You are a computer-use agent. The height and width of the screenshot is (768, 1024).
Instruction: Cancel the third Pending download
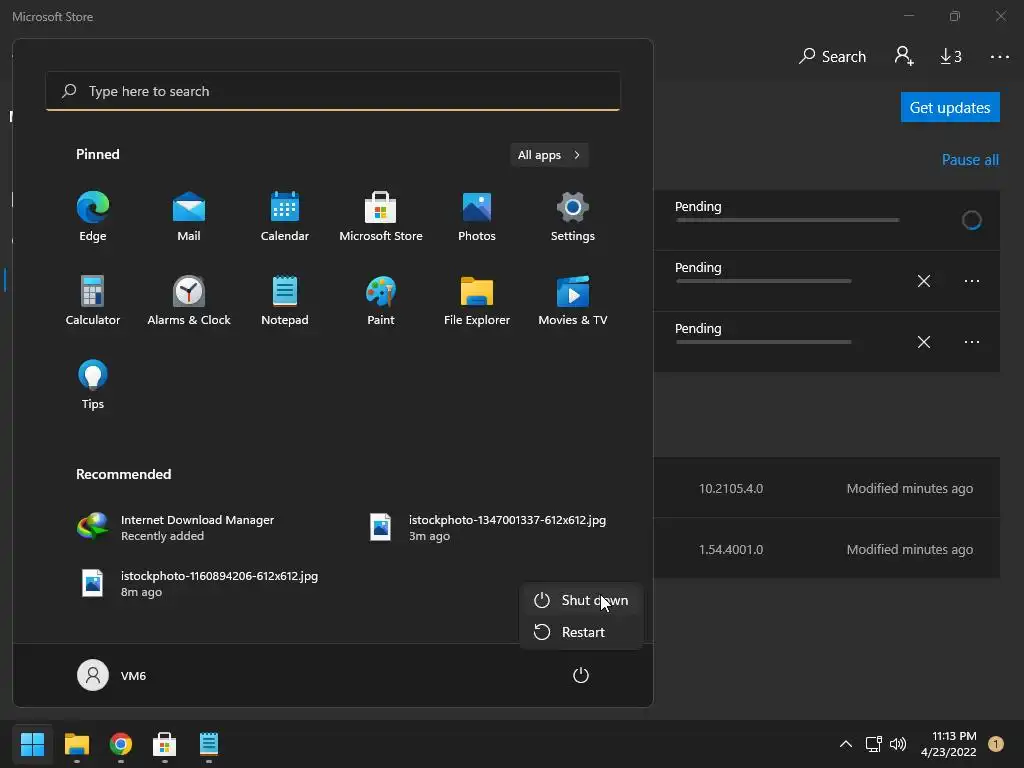923,342
